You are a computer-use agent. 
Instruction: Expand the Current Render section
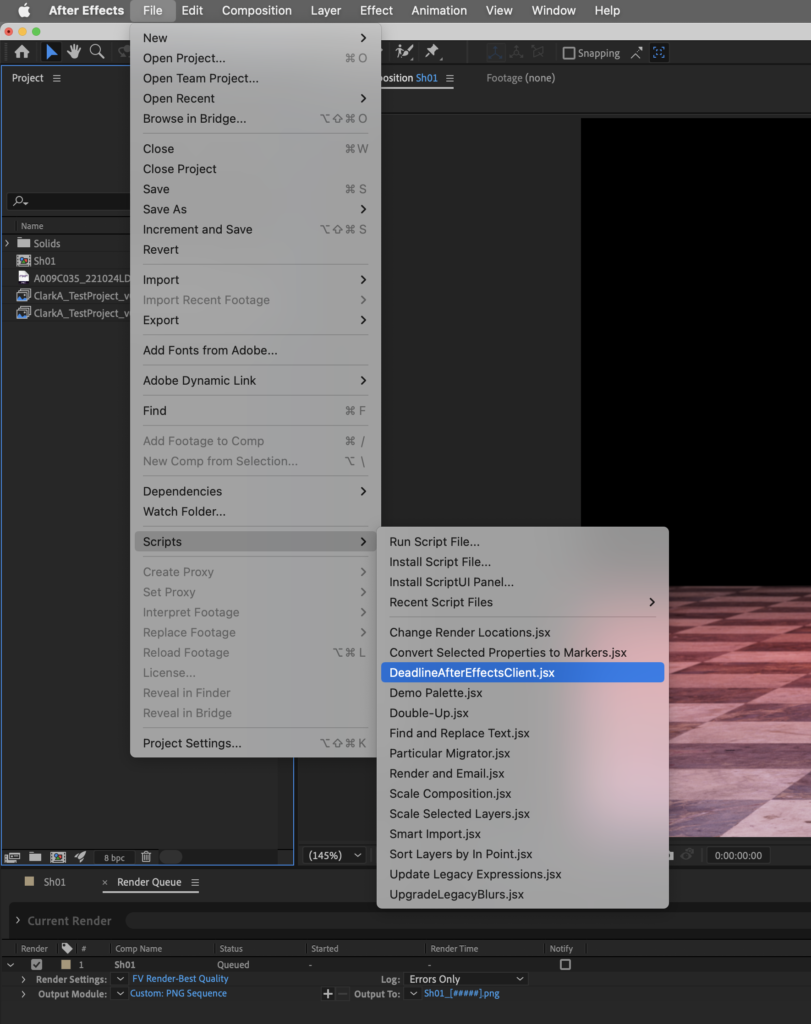18,920
